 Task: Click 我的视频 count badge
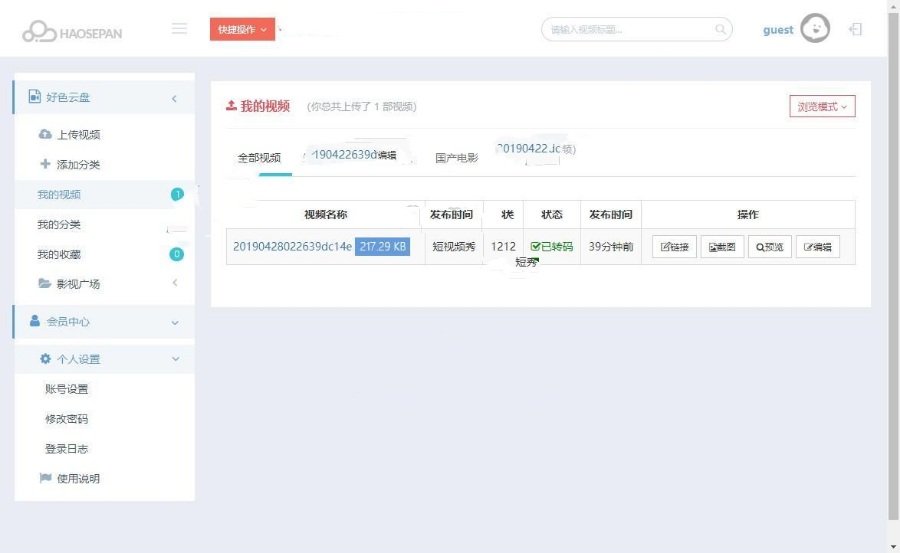[x=177, y=194]
